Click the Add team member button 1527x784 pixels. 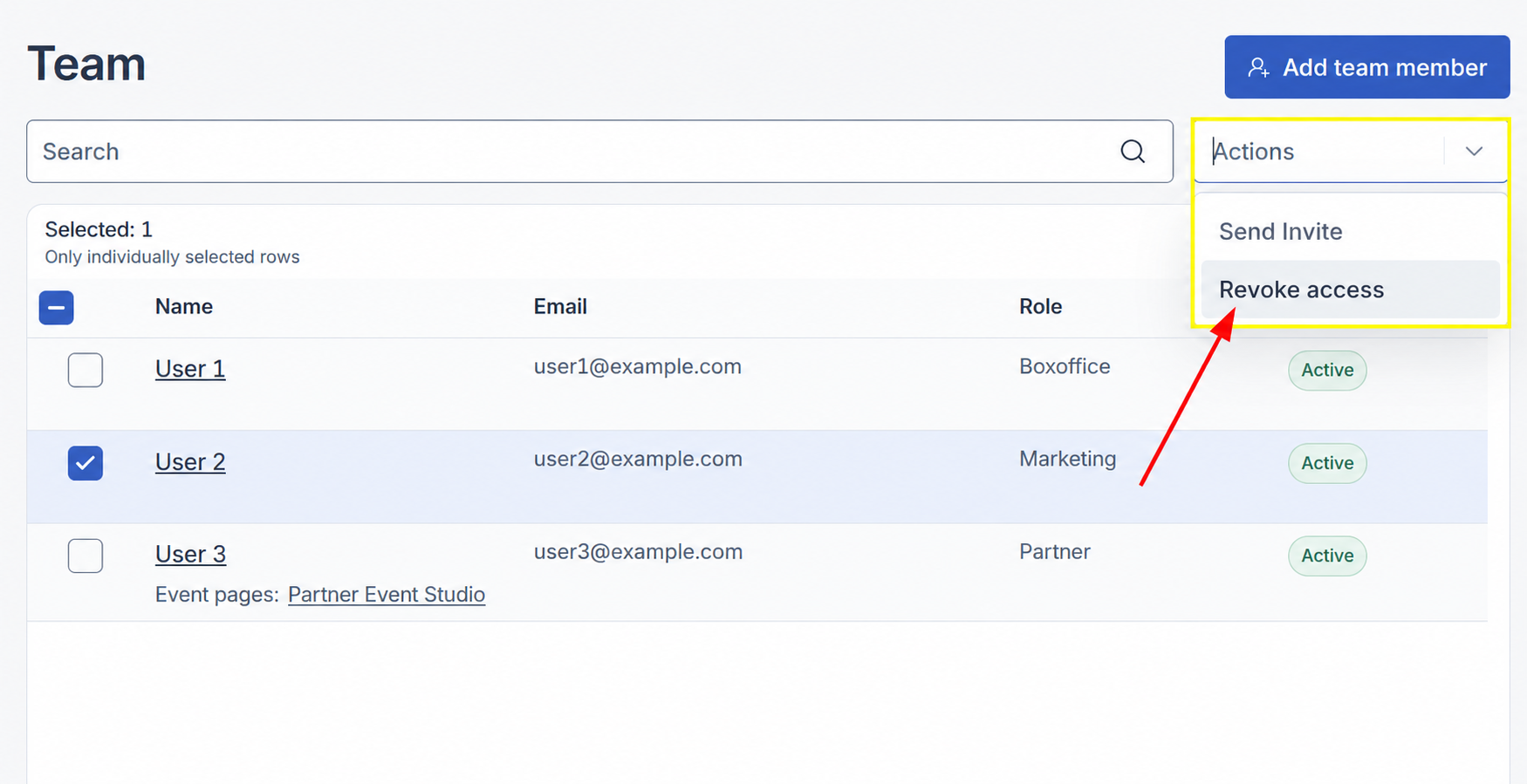[x=1366, y=67]
